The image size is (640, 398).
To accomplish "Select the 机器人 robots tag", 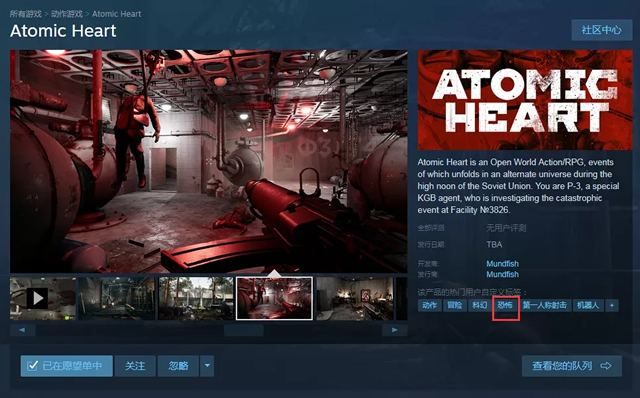I will pyautogui.click(x=588, y=305).
